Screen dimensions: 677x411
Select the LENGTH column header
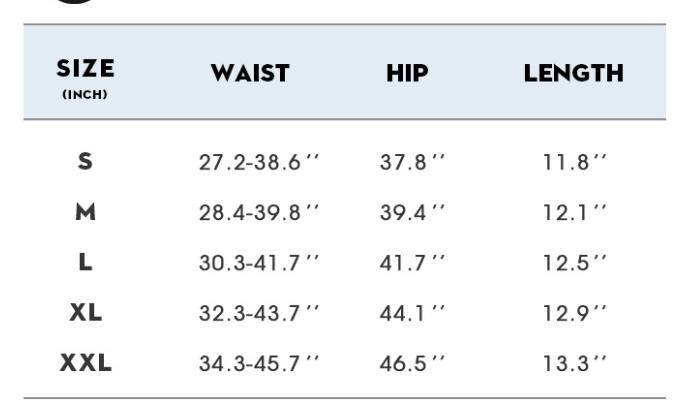click(x=573, y=73)
